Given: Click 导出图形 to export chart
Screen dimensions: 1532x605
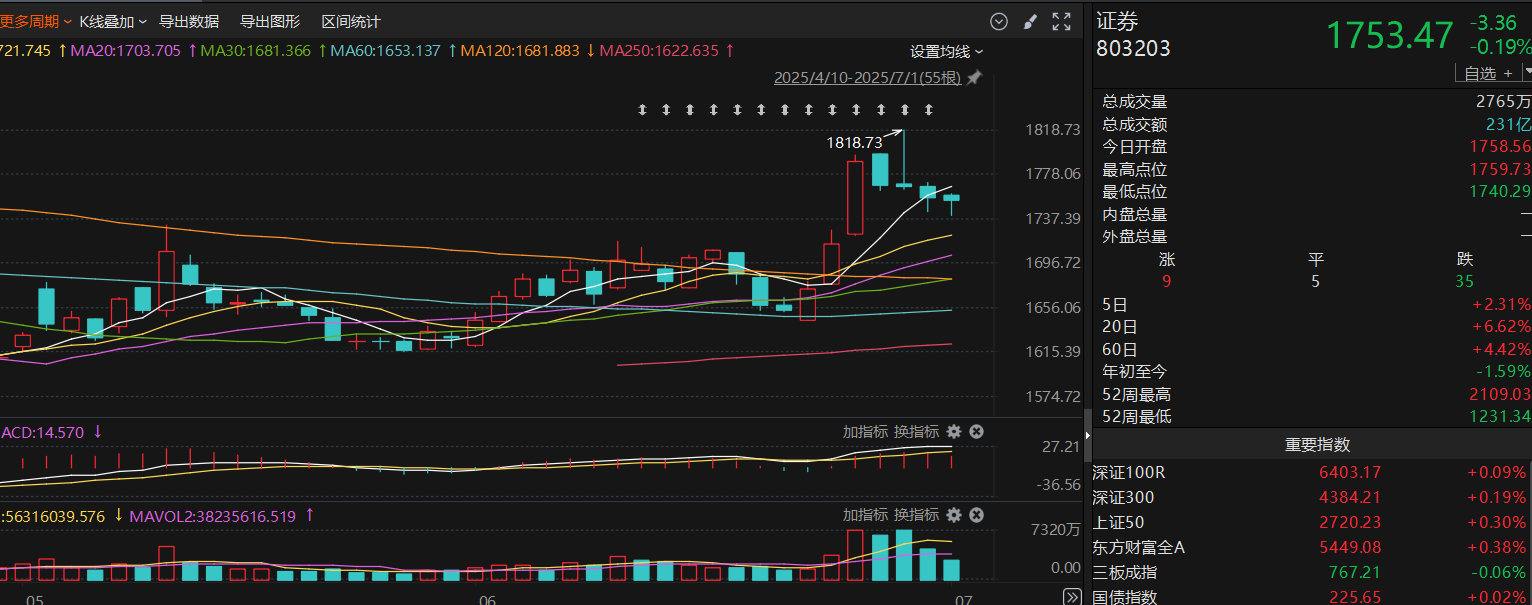Looking at the screenshot, I should (270, 21).
